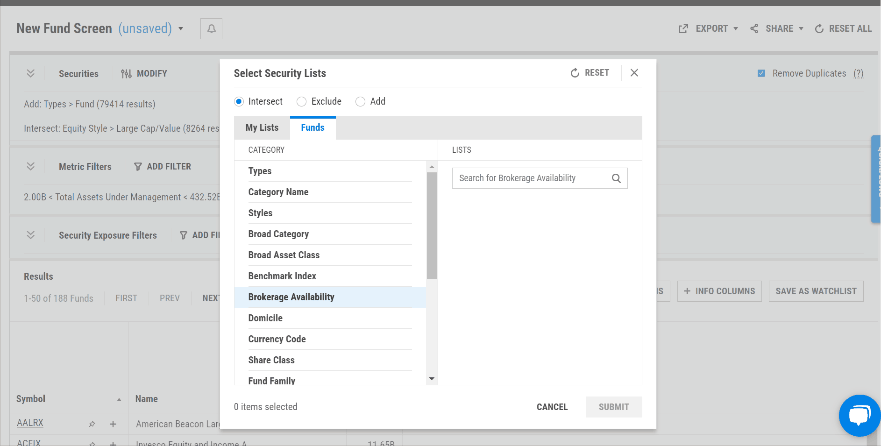Click the alert bell icon
The width and height of the screenshot is (881, 446).
(x=211, y=29)
